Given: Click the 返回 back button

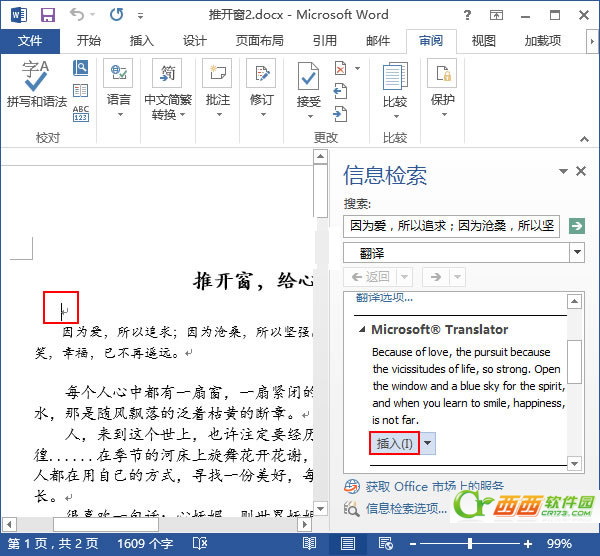Looking at the screenshot, I should point(370,277).
